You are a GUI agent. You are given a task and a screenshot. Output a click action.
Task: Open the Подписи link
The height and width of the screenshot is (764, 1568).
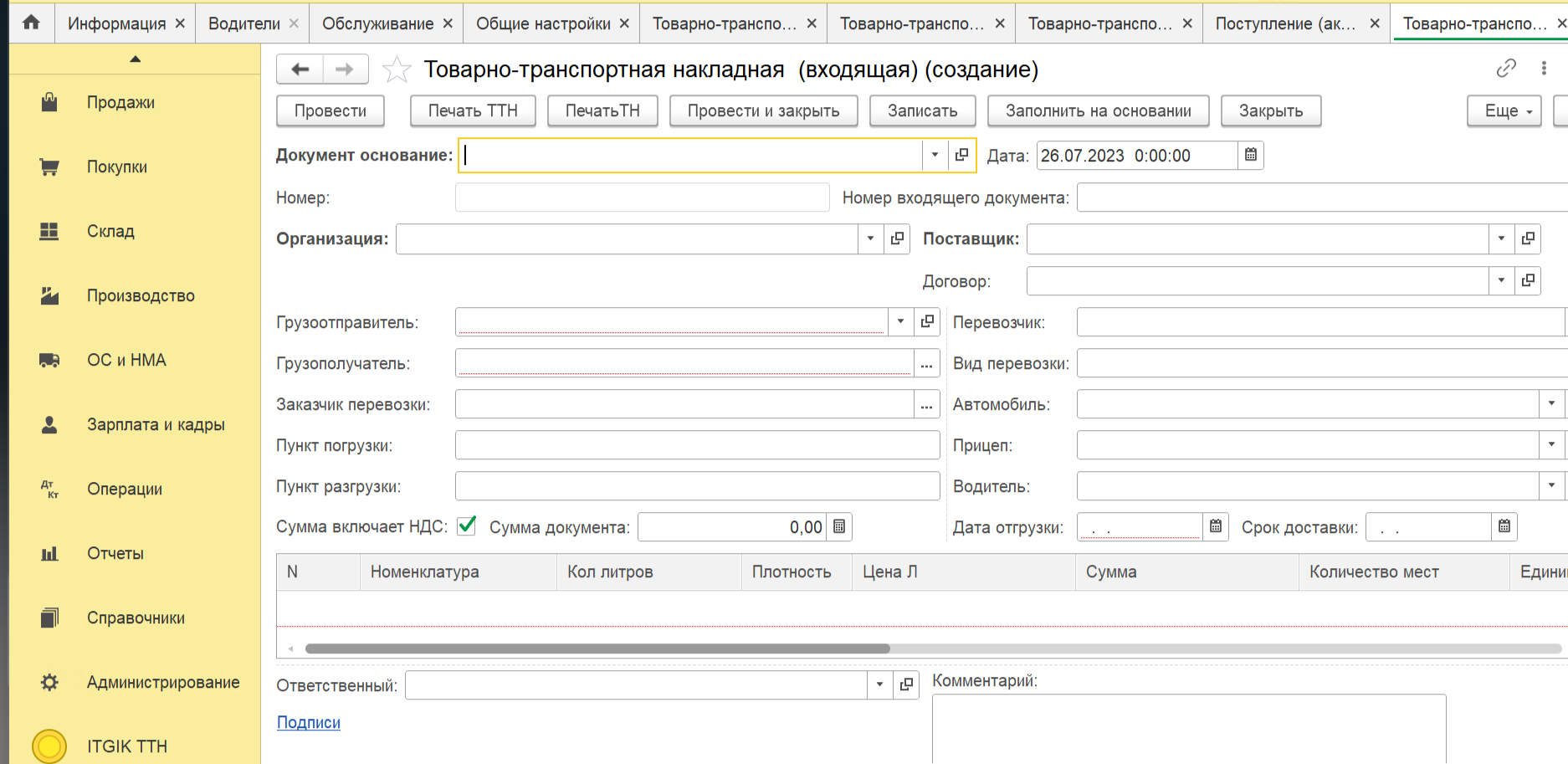point(308,722)
